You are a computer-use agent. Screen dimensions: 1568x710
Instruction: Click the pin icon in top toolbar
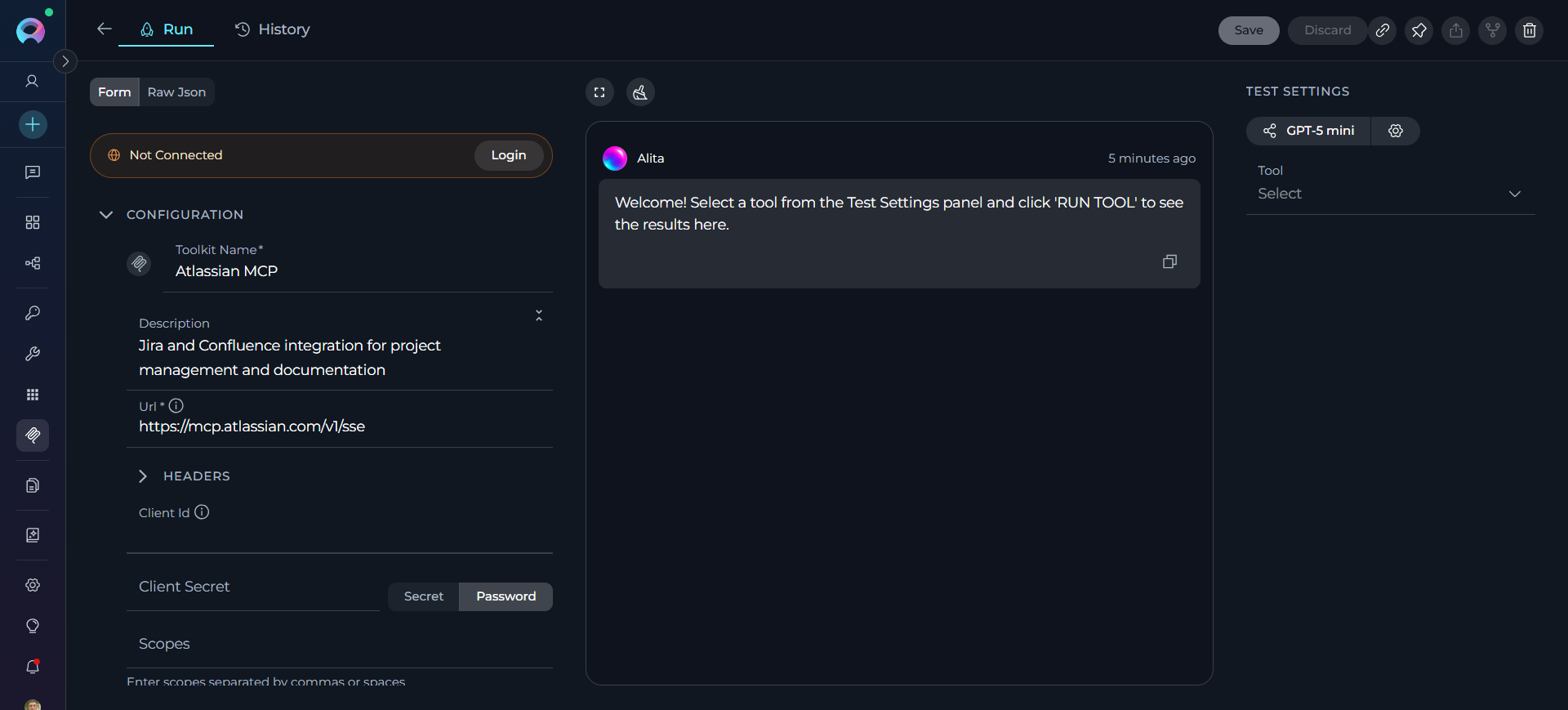(x=1419, y=30)
